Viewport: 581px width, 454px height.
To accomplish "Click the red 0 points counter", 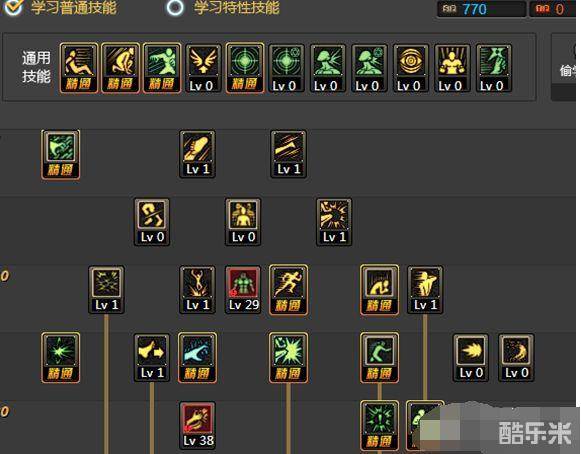I will point(552,9).
